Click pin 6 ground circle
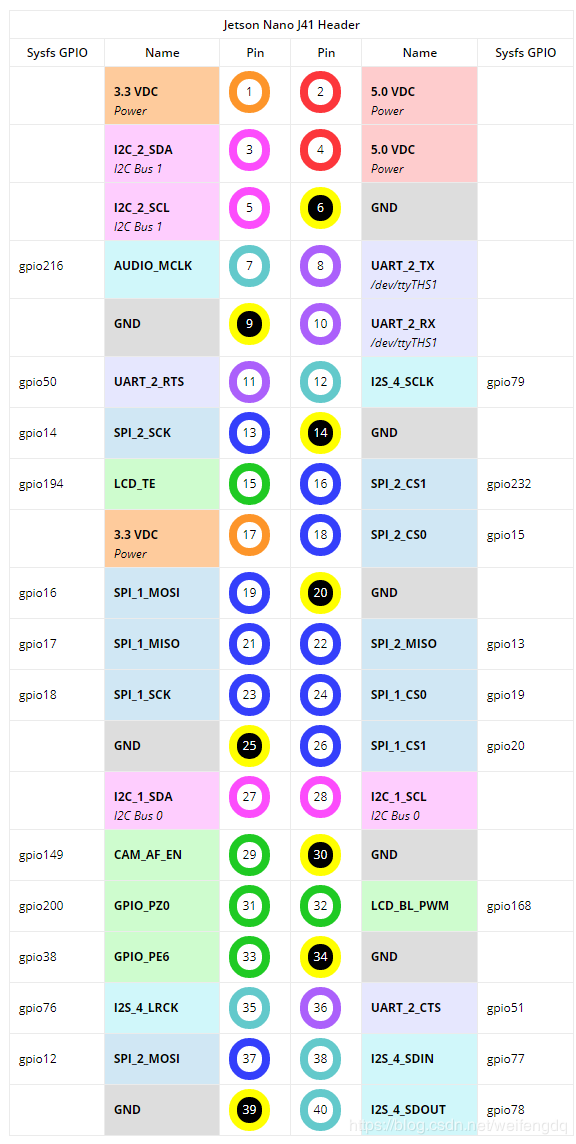Image resolution: width=576 pixels, height=1144 pixels. 320,208
